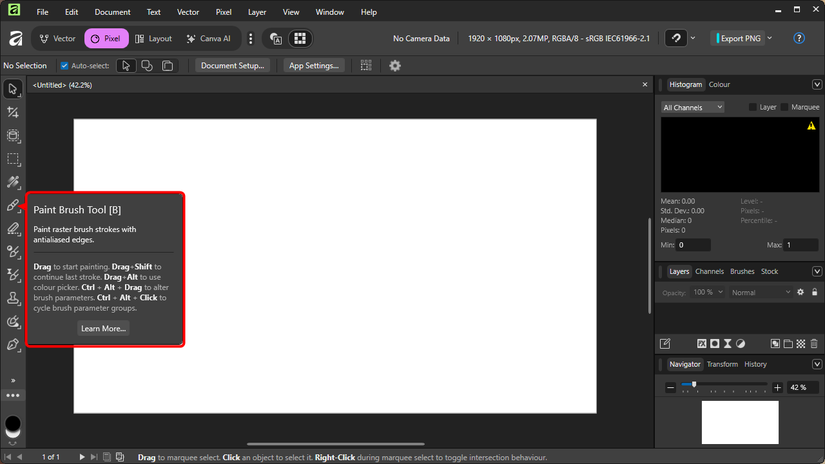Toggle the grid view button in top bar
The width and height of the screenshot is (825, 464).
point(300,38)
